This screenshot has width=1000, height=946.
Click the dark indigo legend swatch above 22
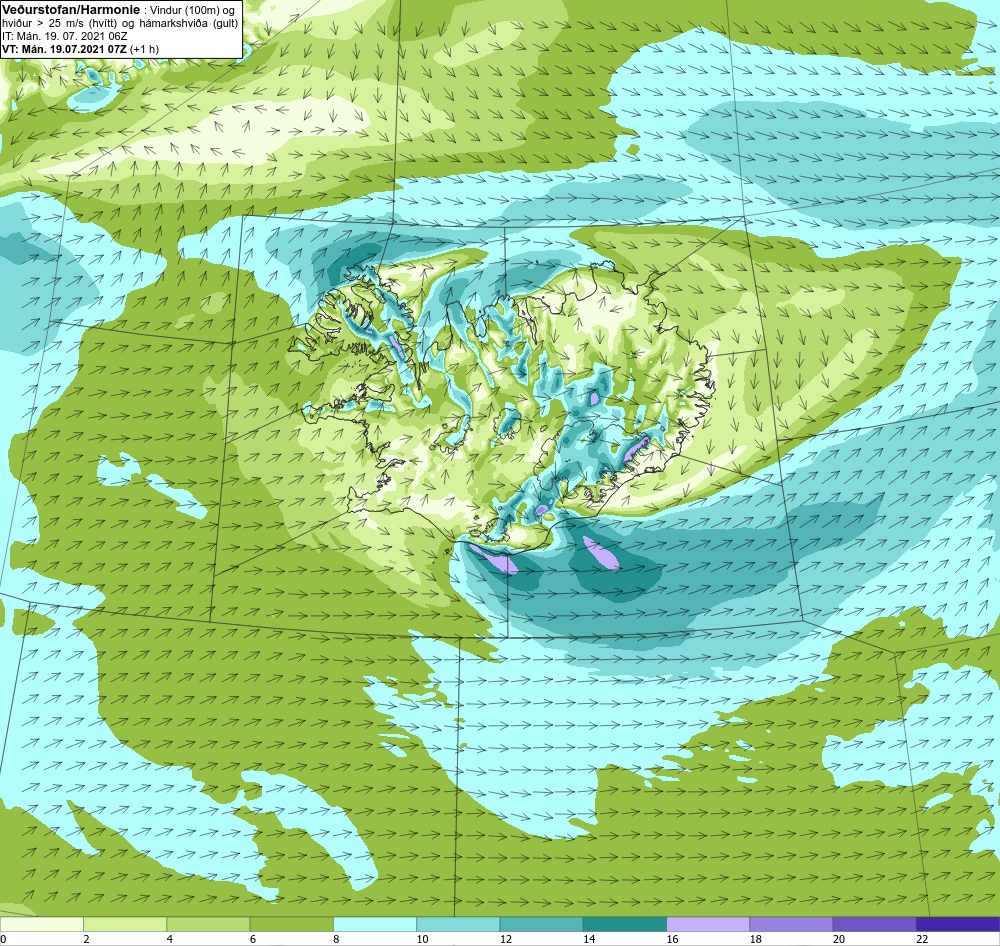point(958,924)
